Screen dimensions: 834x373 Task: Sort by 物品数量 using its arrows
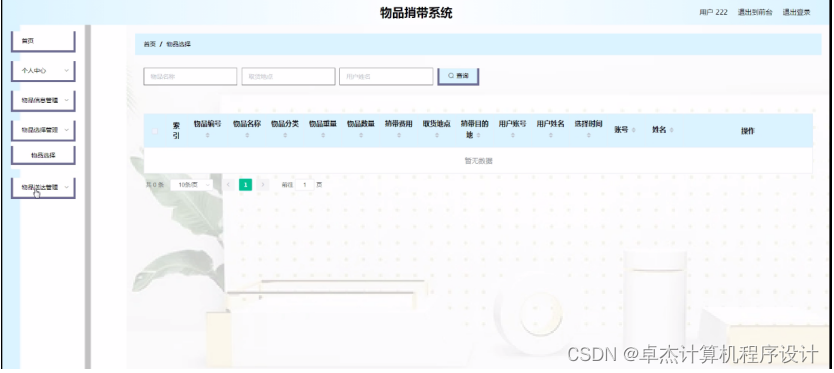[361, 136]
